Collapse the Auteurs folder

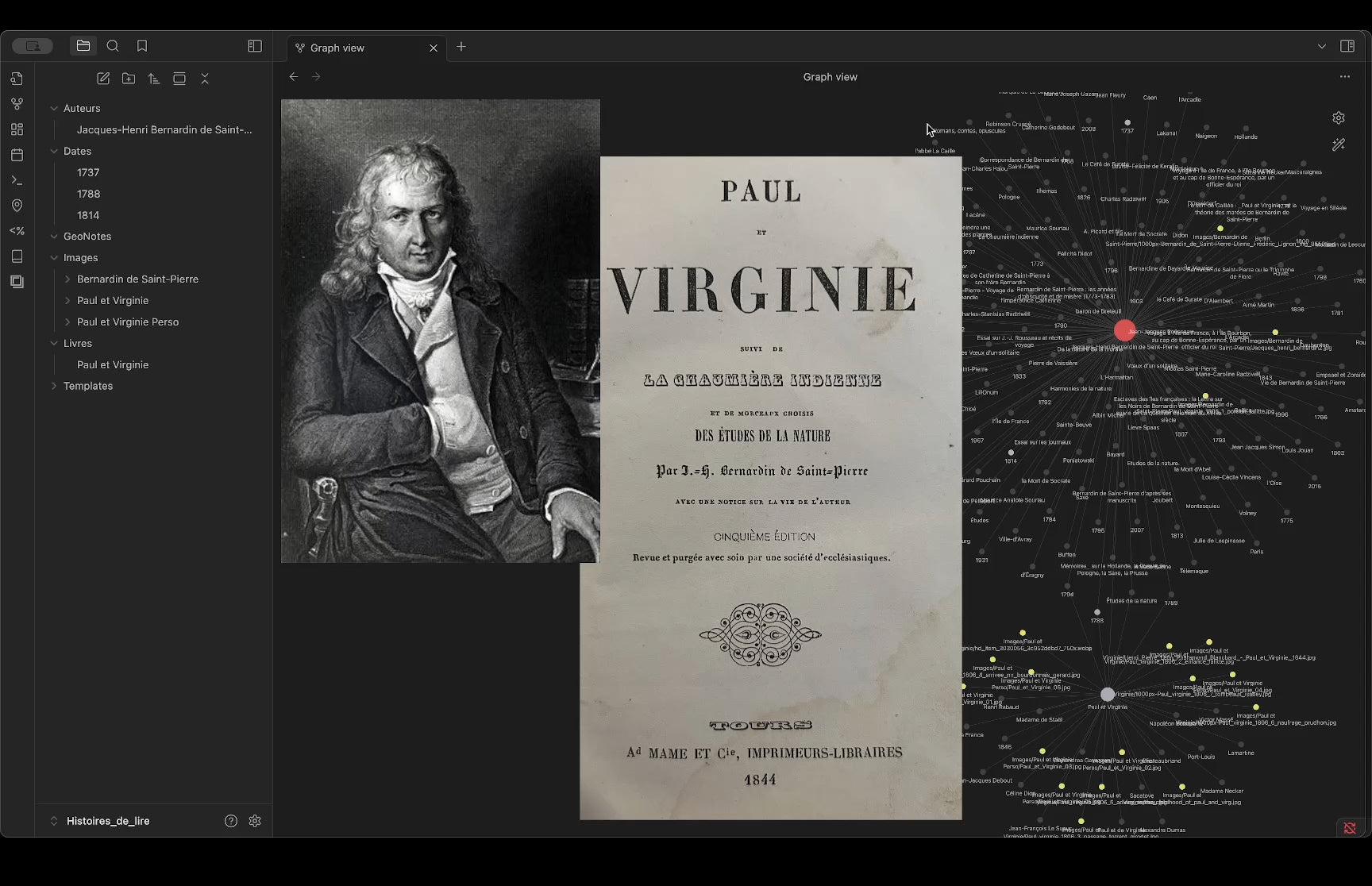[54, 109]
